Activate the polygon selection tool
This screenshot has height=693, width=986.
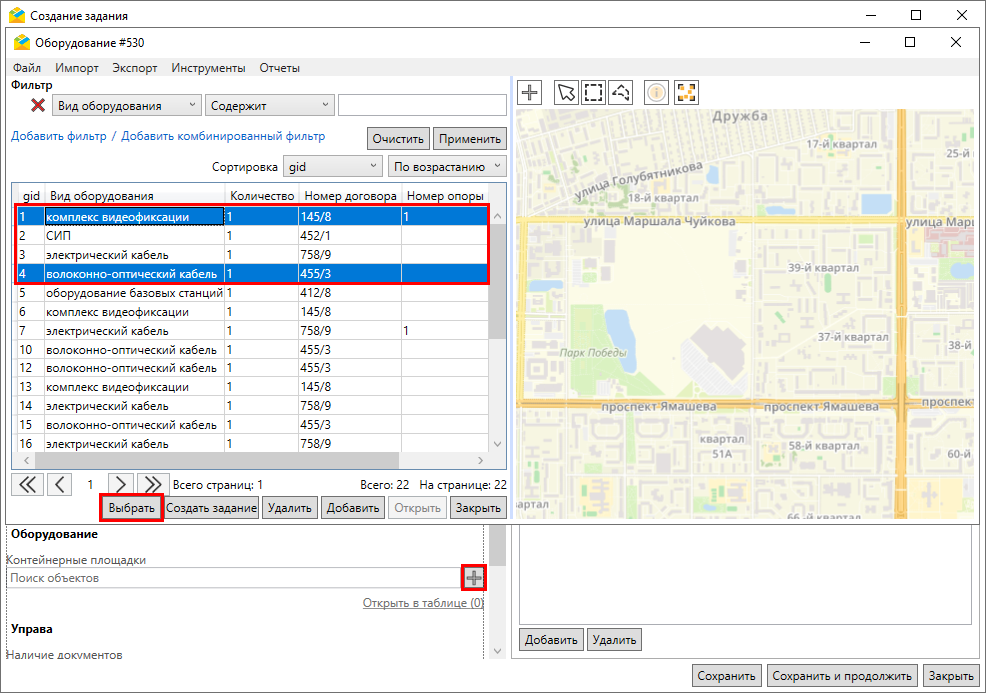(621, 93)
